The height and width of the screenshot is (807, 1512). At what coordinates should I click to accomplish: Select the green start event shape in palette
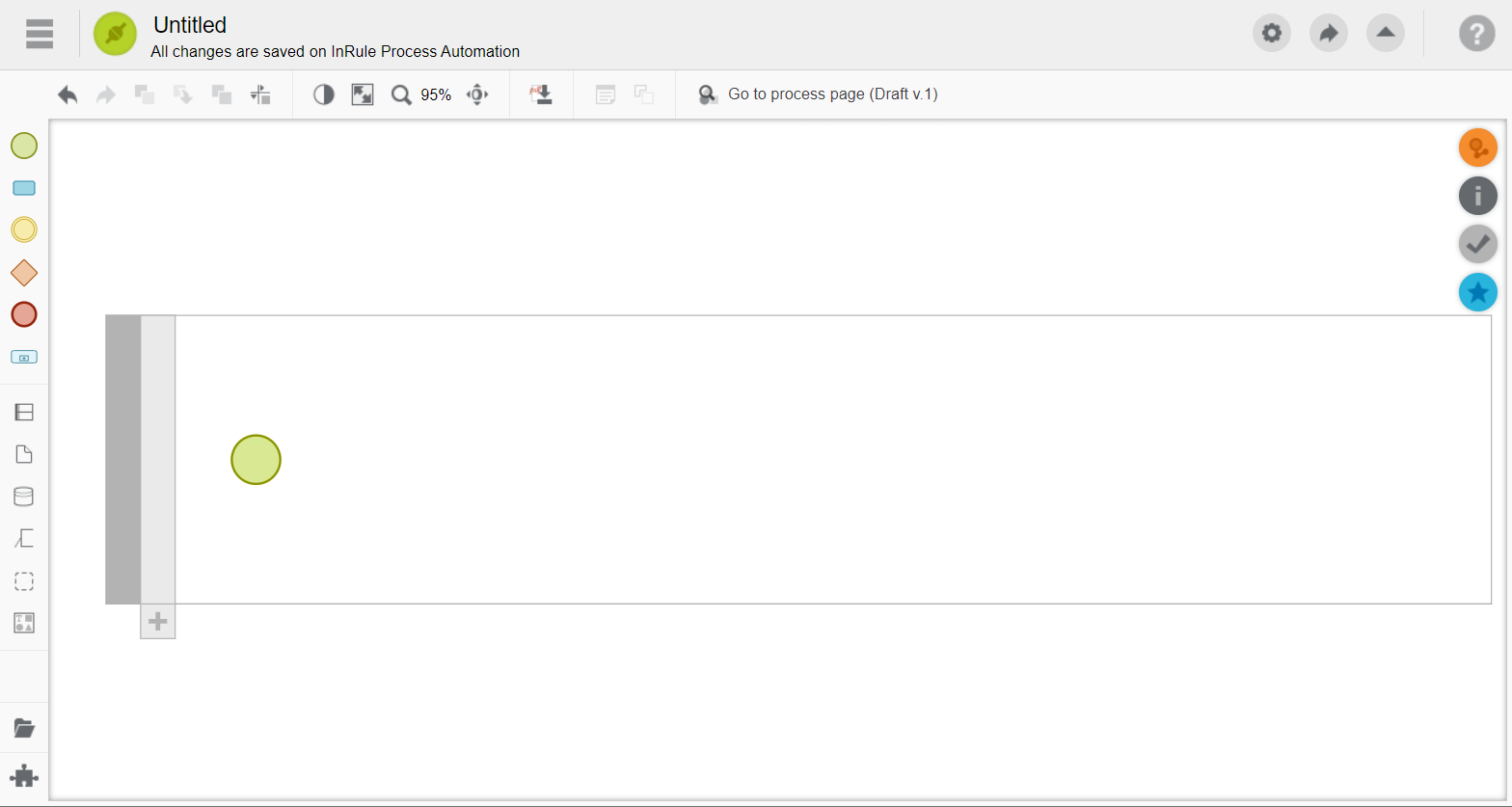tap(24, 146)
